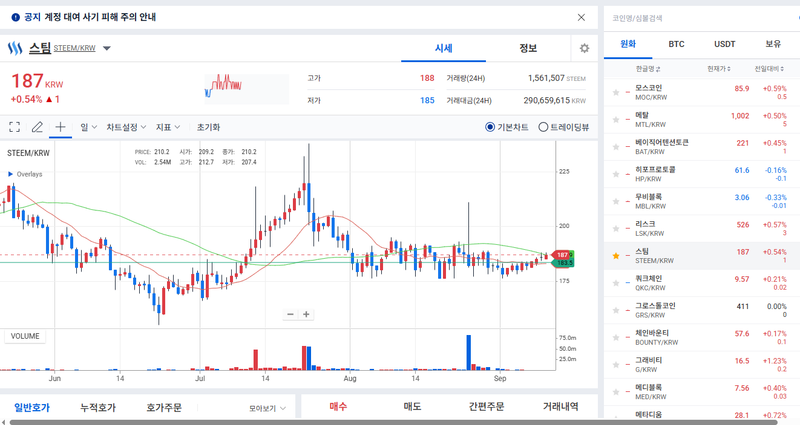The height and width of the screenshot is (425, 800).
Task: Open the 지표 indicators dropdown
Action: 168,127
